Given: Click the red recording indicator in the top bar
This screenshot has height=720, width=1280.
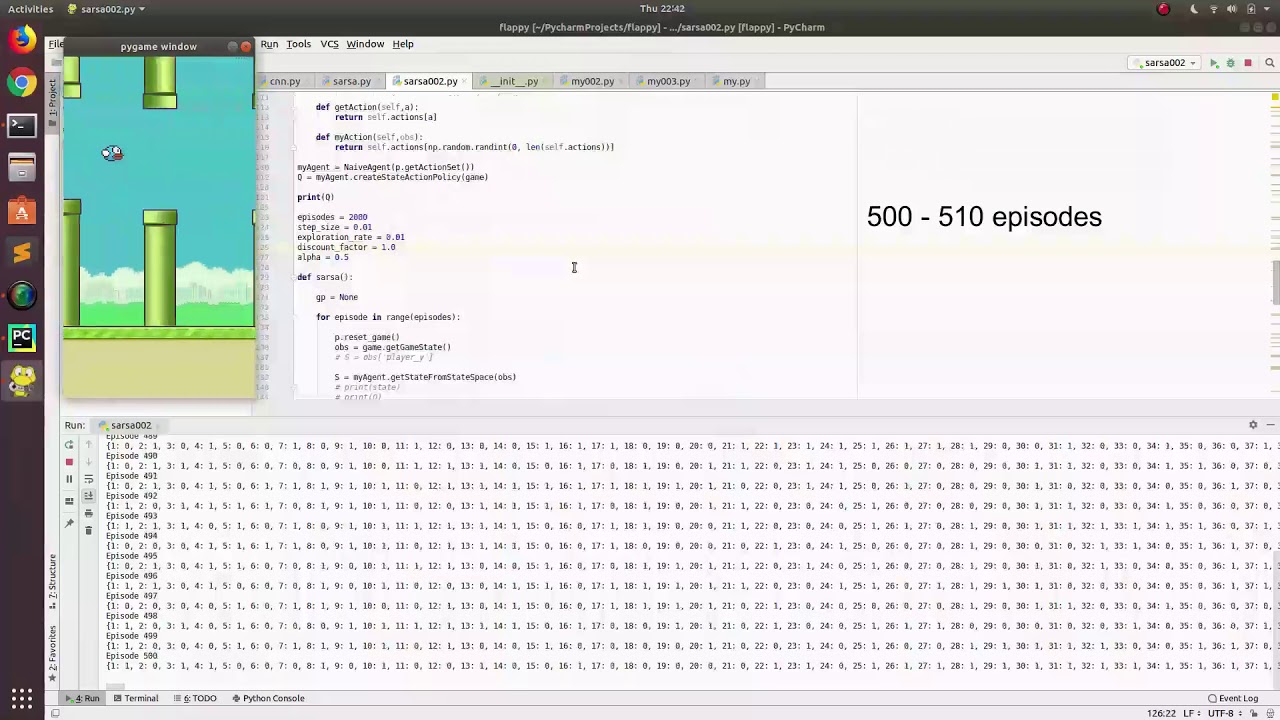Looking at the screenshot, I should [x=1163, y=9].
